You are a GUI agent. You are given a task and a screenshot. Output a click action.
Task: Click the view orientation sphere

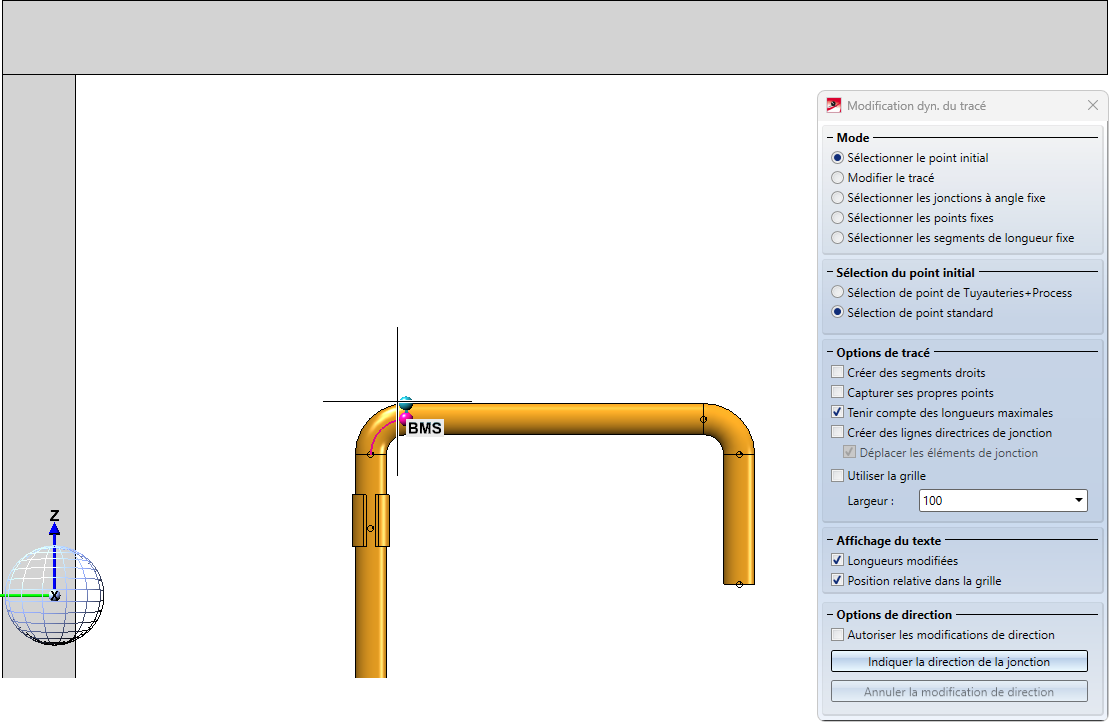tap(55, 595)
